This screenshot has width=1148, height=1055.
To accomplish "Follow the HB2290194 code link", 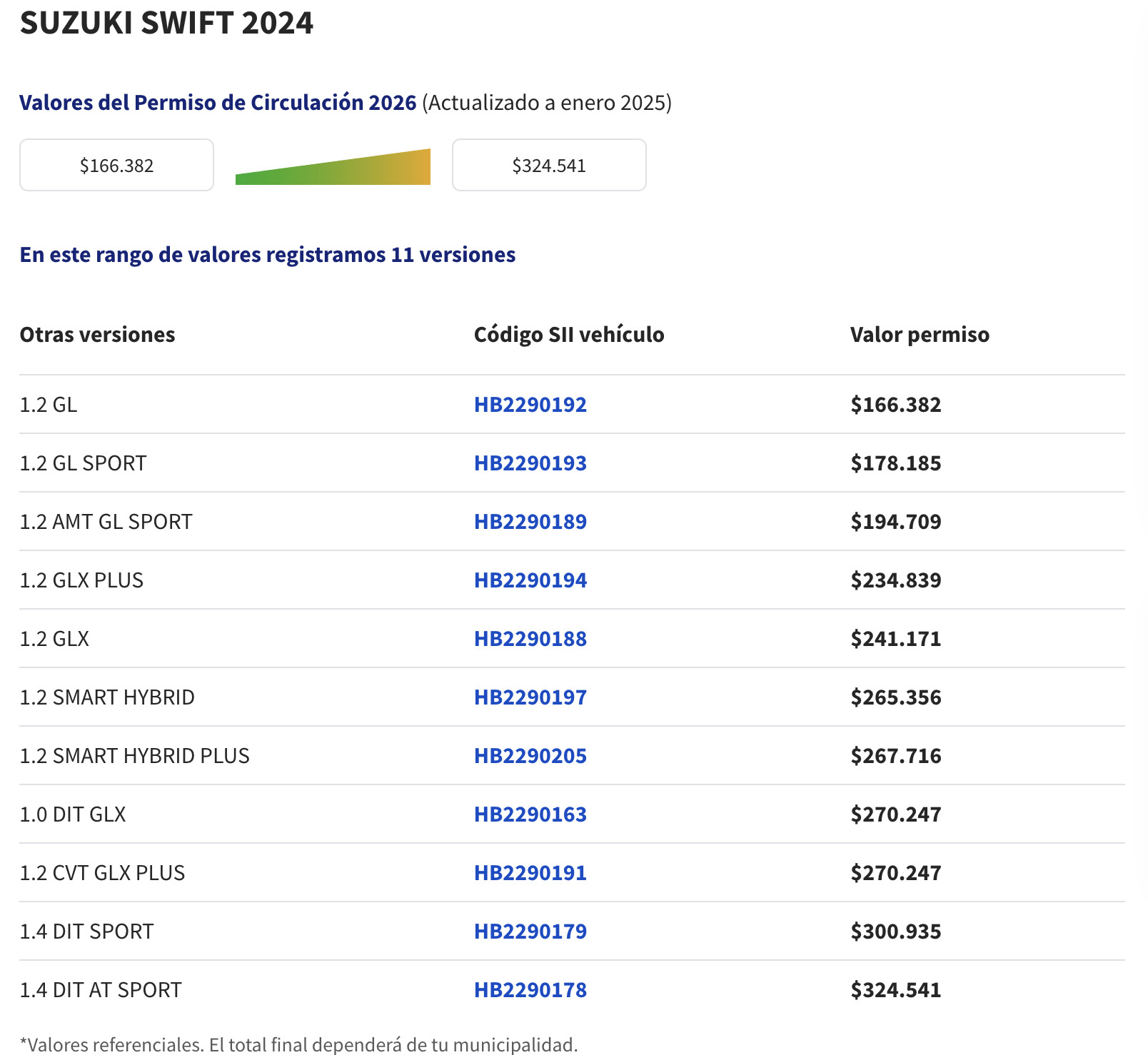I will point(530,580).
